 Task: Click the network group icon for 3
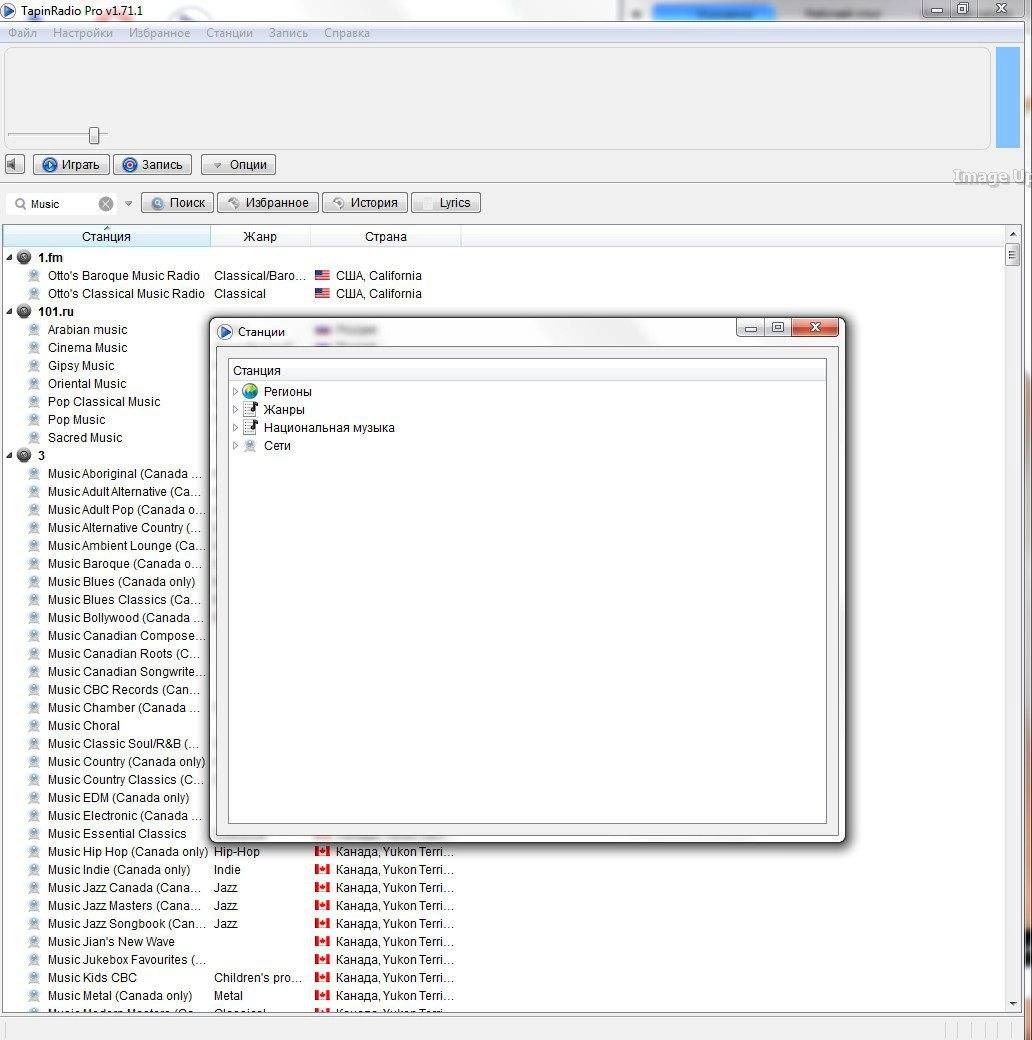(25, 455)
